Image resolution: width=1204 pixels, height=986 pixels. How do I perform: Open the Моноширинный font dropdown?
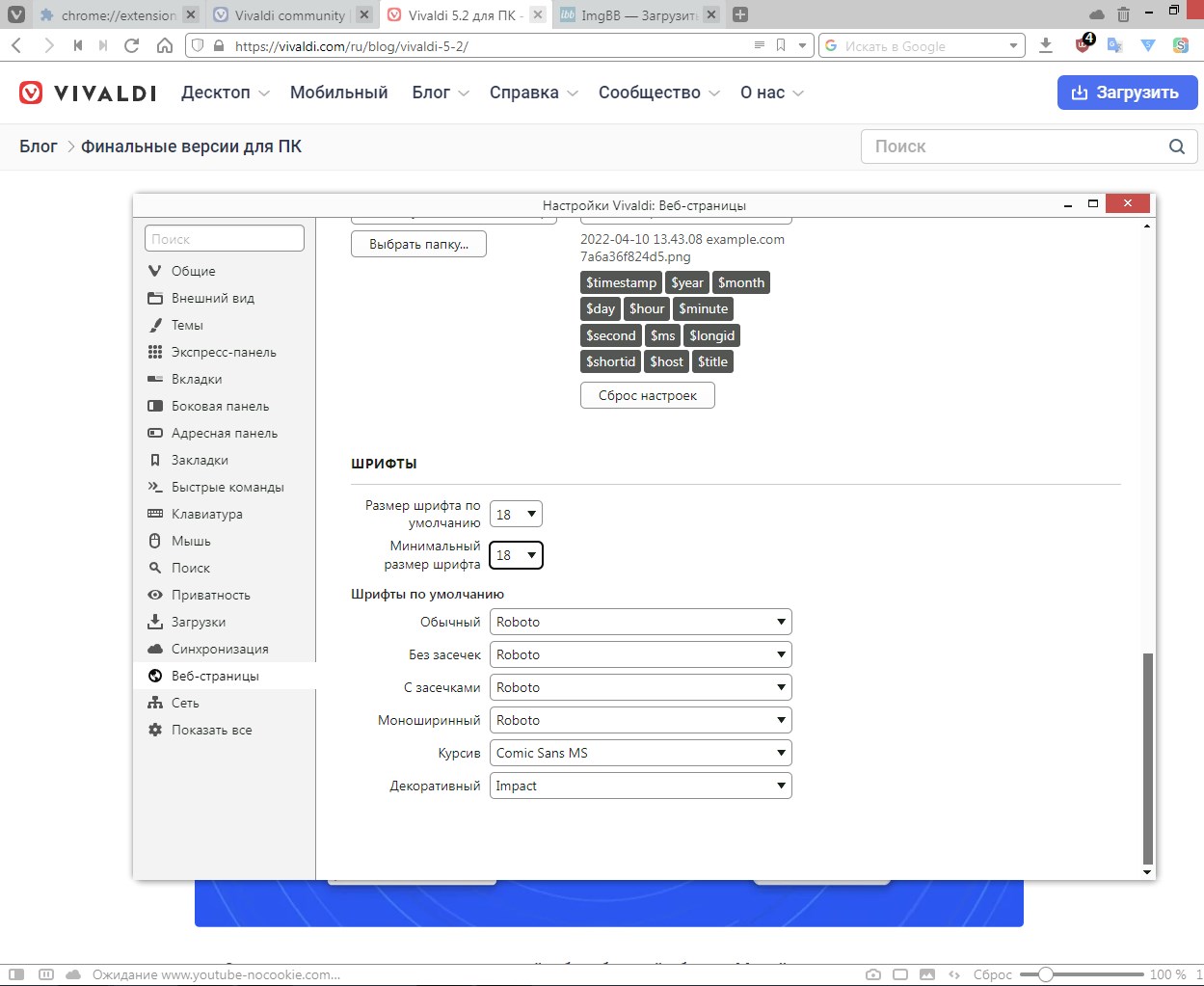pos(640,720)
